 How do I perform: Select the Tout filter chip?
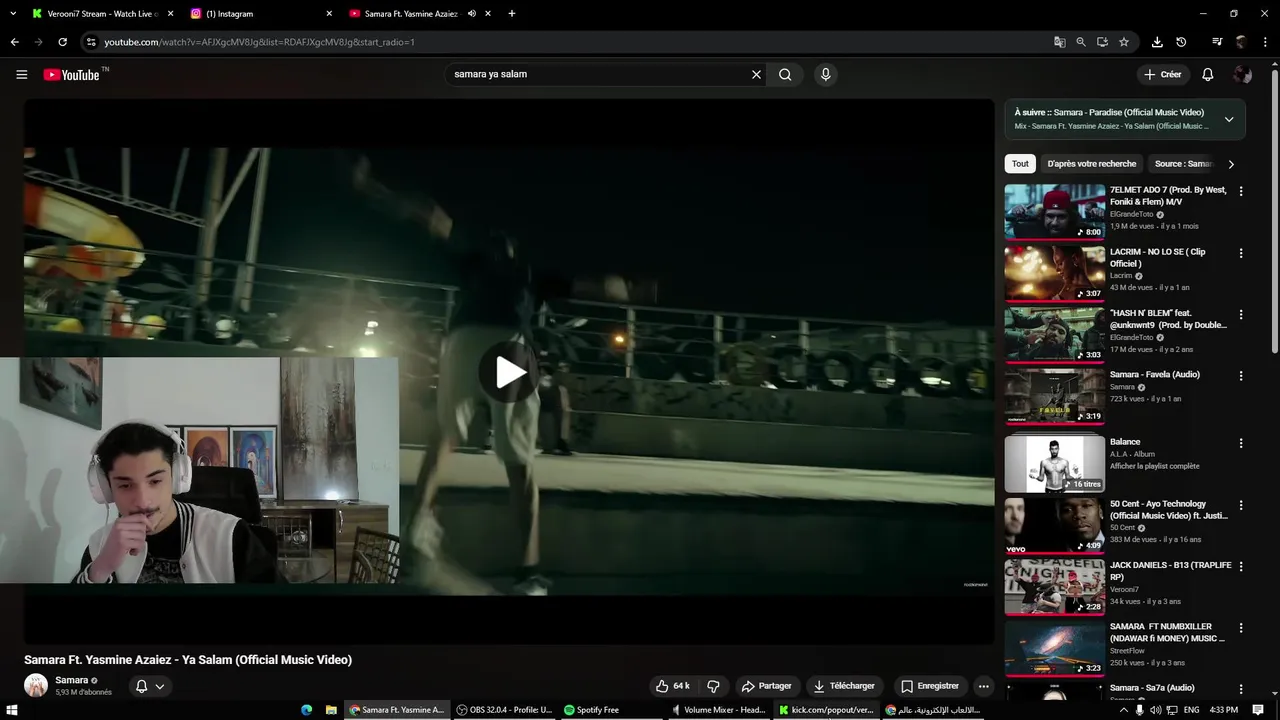(x=1020, y=164)
